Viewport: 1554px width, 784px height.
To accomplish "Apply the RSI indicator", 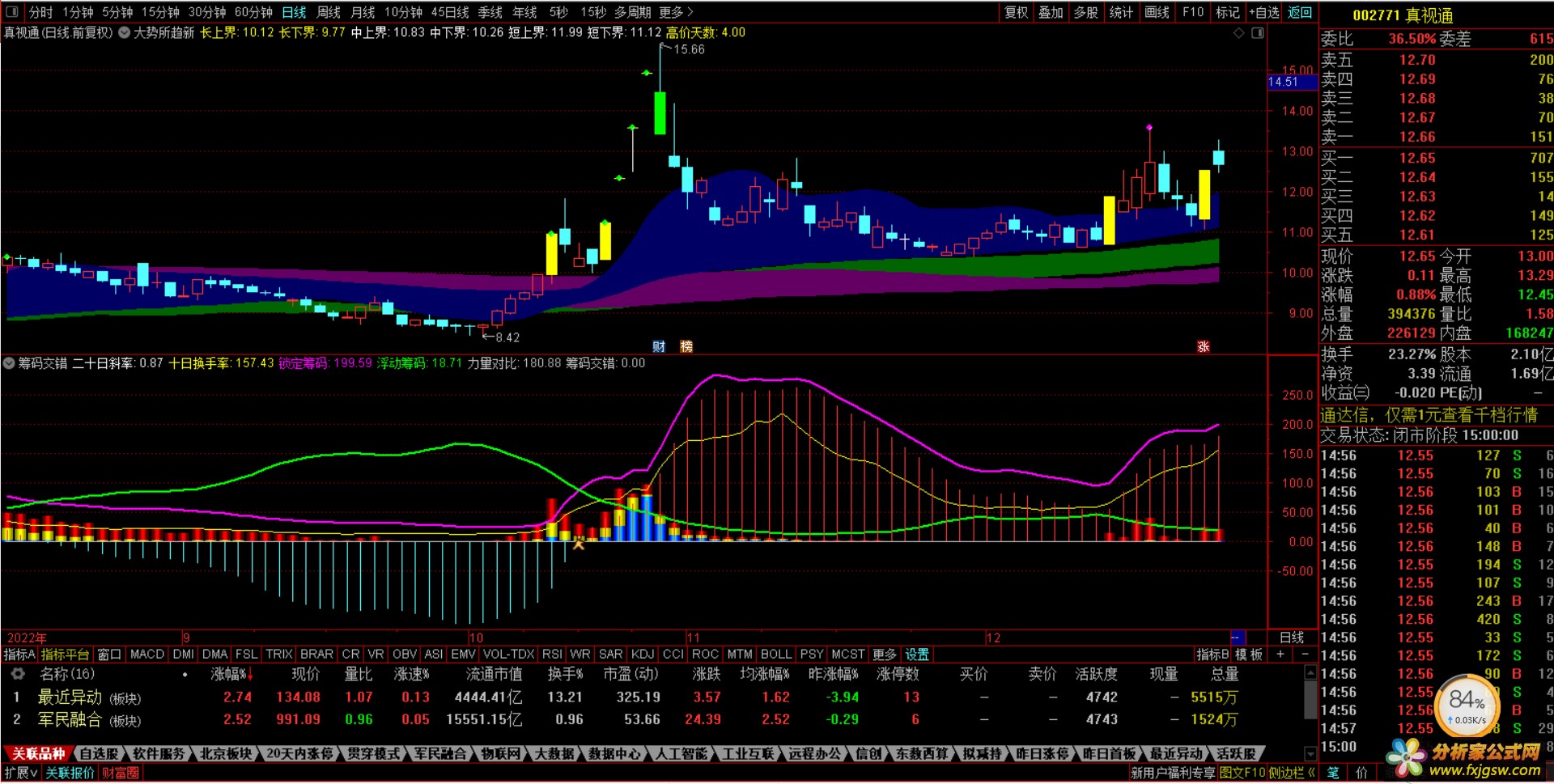I will 552,654.
